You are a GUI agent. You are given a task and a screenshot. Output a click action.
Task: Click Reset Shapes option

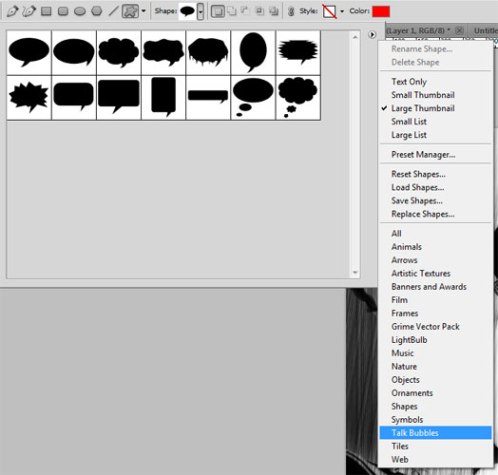click(x=418, y=174)
